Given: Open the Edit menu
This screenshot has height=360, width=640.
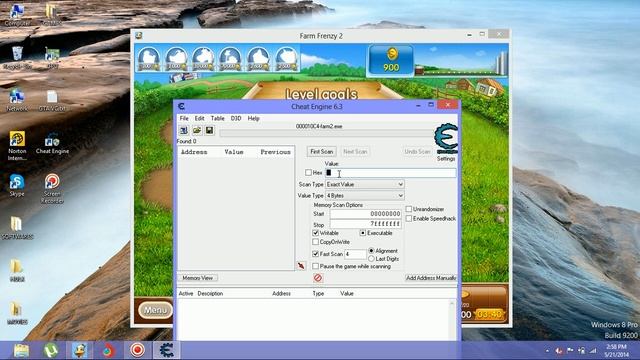Looking at the screenshot, I should click(199, 118).
